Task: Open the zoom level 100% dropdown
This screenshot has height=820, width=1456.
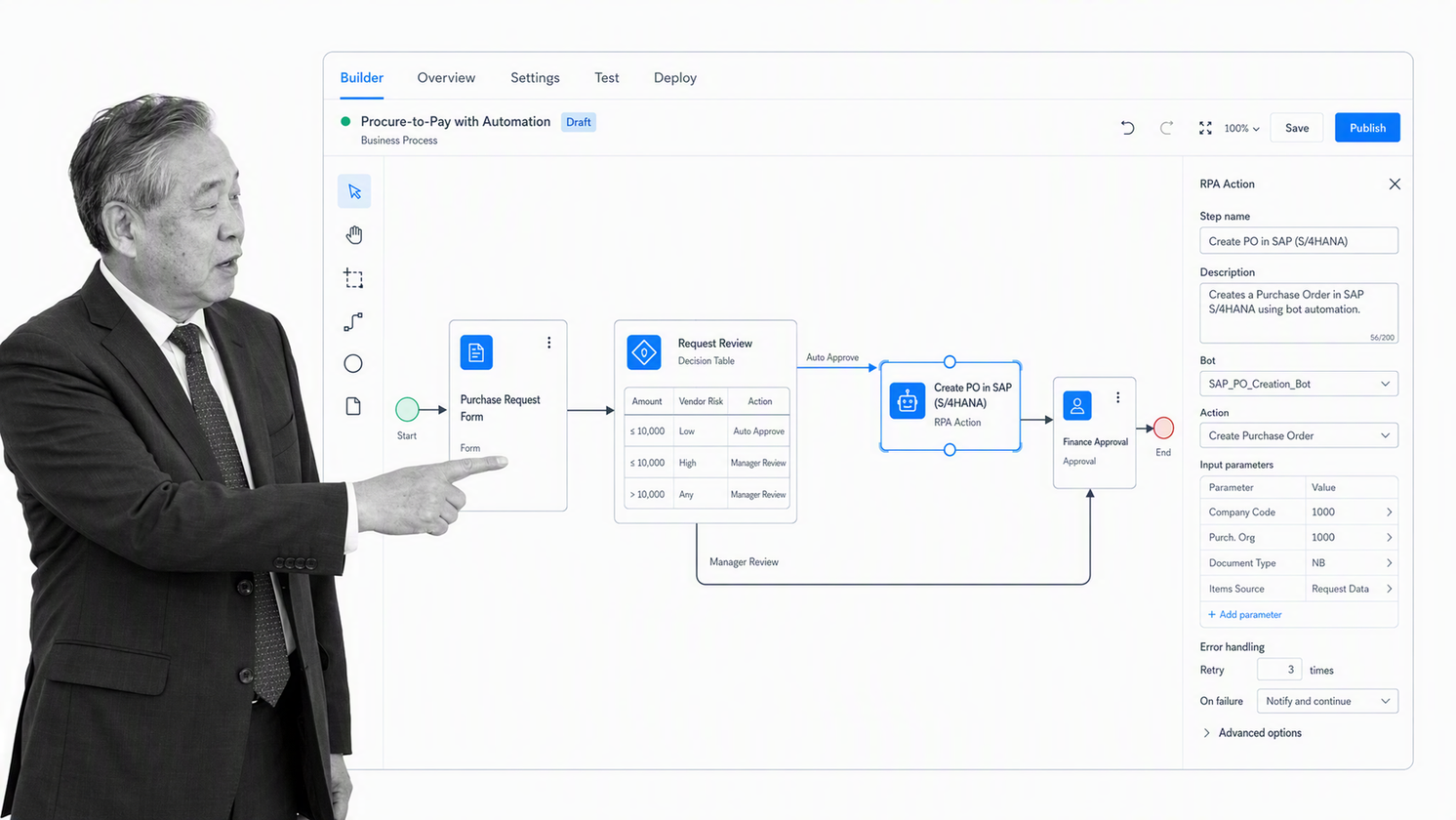Action: pyautogui.click(x=1241, y=128)
